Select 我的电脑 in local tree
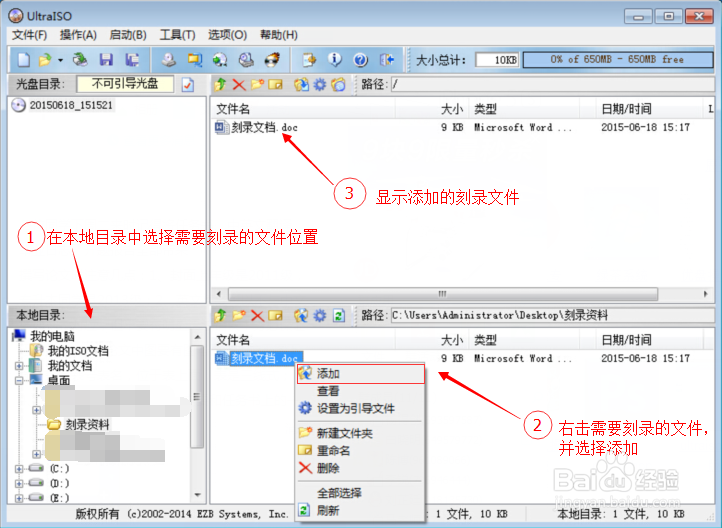Viewport: 722px width, 528px height. [52, 337]
